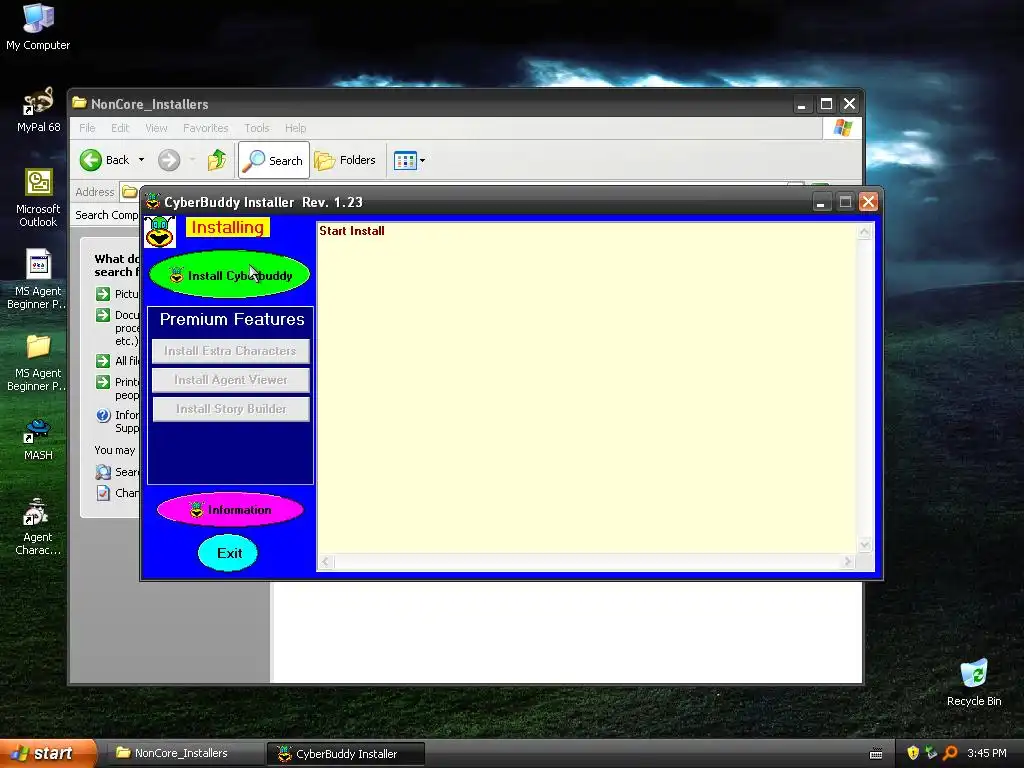Open Favorites menu in Explorer window
The width and height of the screenshot is (1024, 768).
coord(206,128)
